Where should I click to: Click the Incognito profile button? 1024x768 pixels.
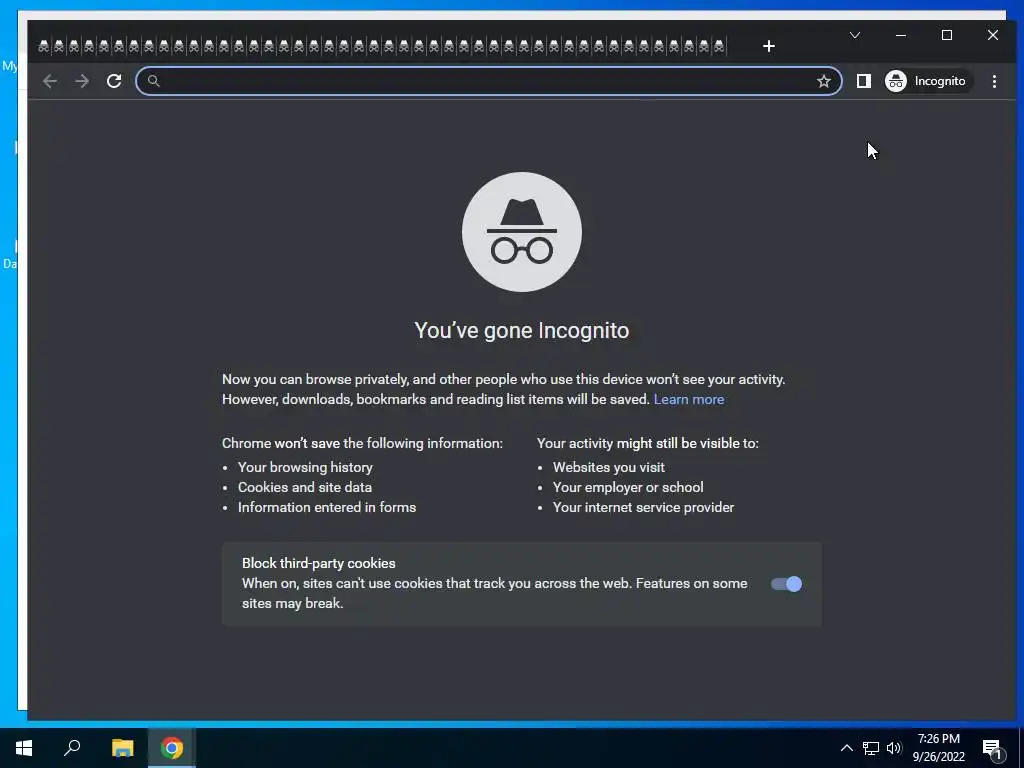pos(928,81)
